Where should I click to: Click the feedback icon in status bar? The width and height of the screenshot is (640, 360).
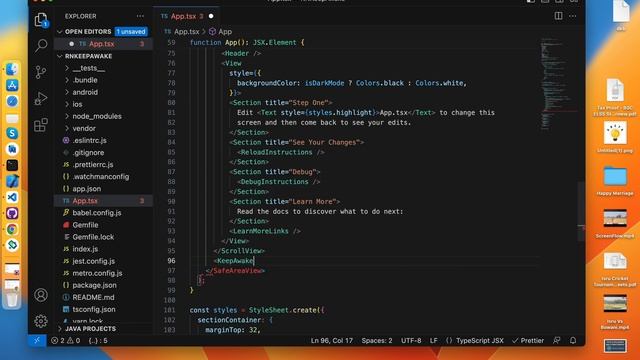point(556,340)
